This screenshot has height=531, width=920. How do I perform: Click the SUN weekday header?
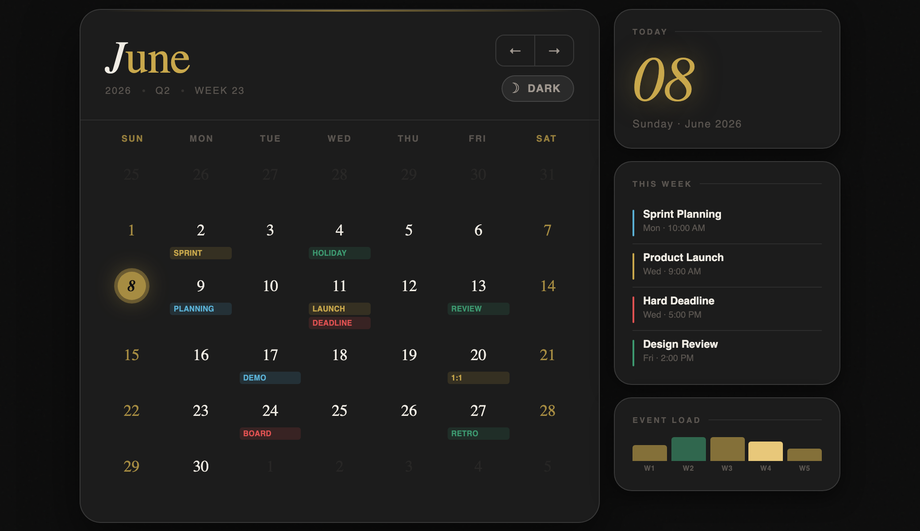tap(132, 139)
